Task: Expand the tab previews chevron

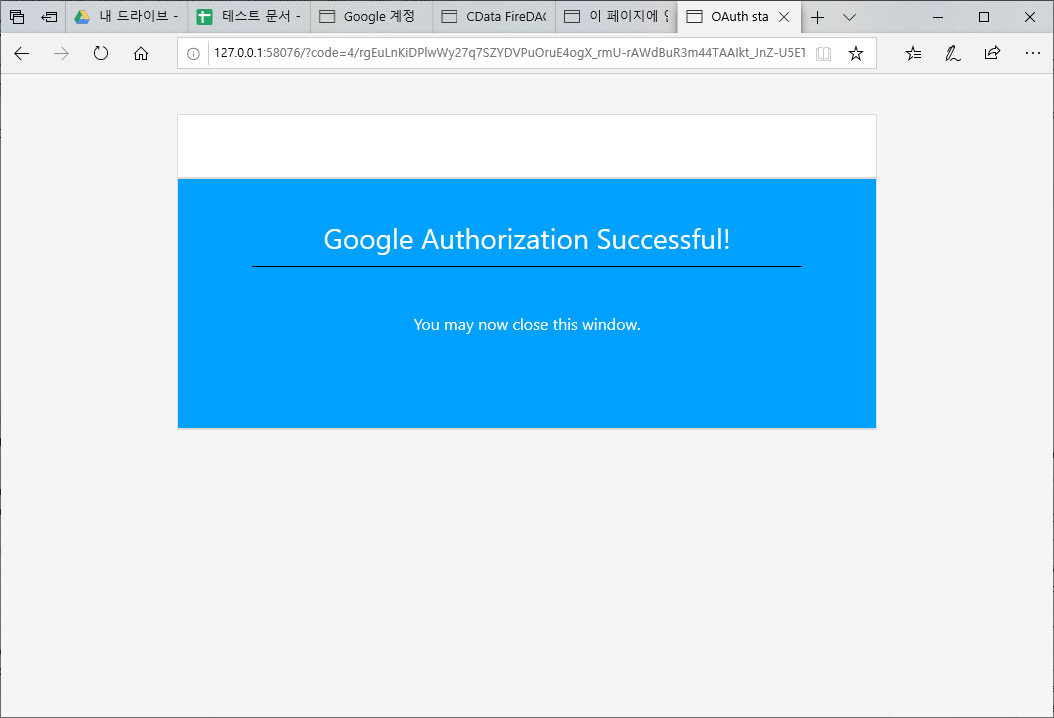Action: click(x=850, y=17)
